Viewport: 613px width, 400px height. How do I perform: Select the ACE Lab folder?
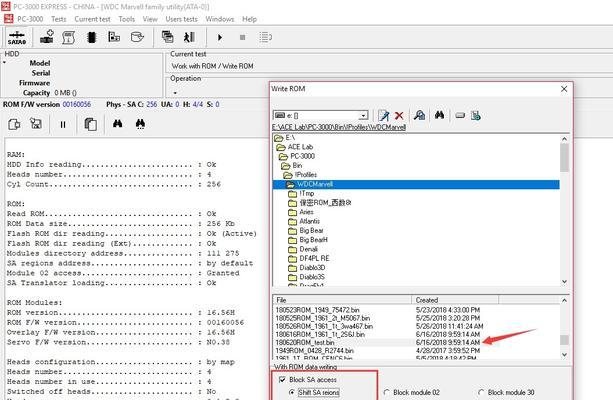pos(300,147)
